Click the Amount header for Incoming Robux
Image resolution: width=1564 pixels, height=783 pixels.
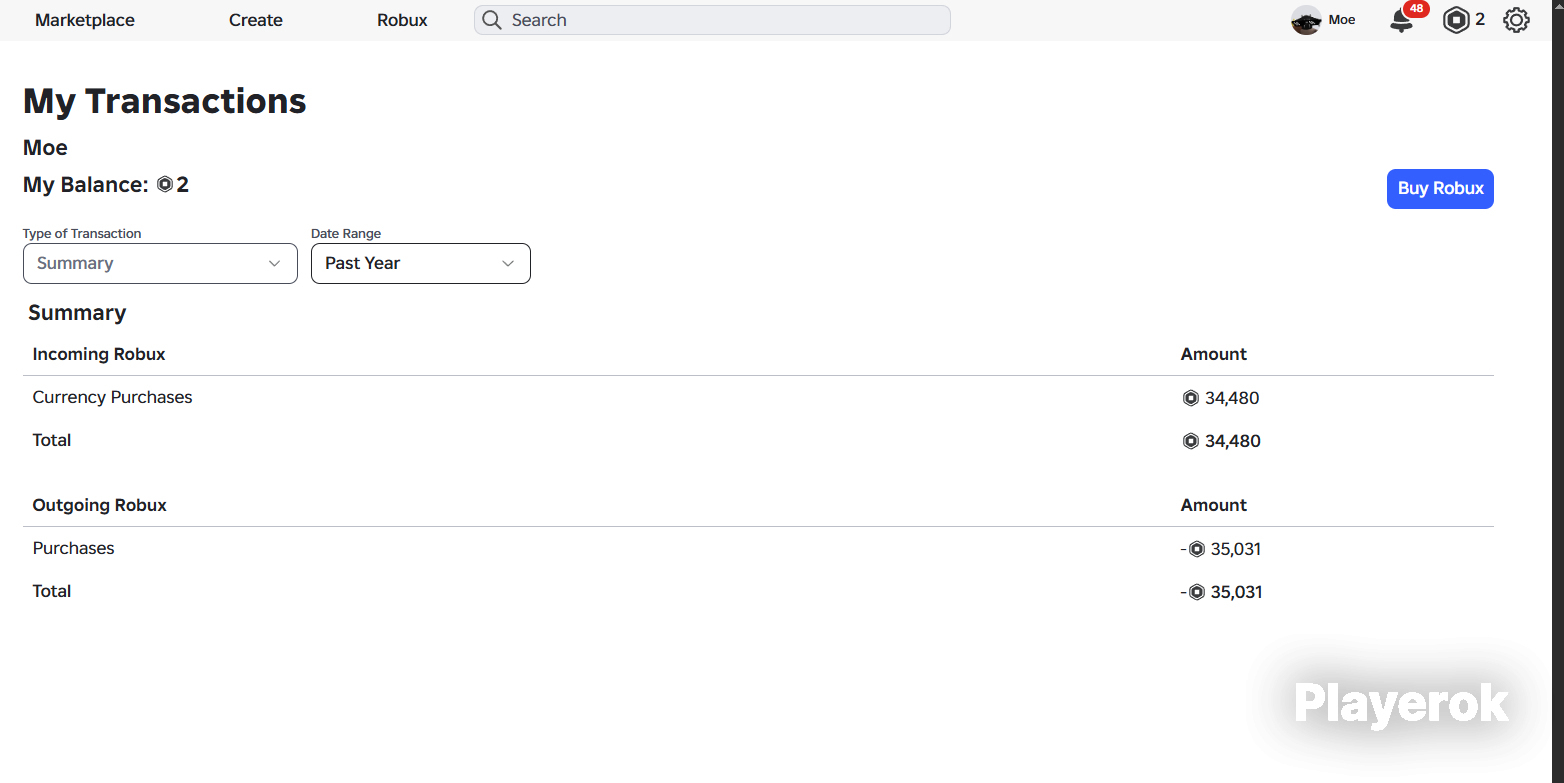tap(1214, 354)
